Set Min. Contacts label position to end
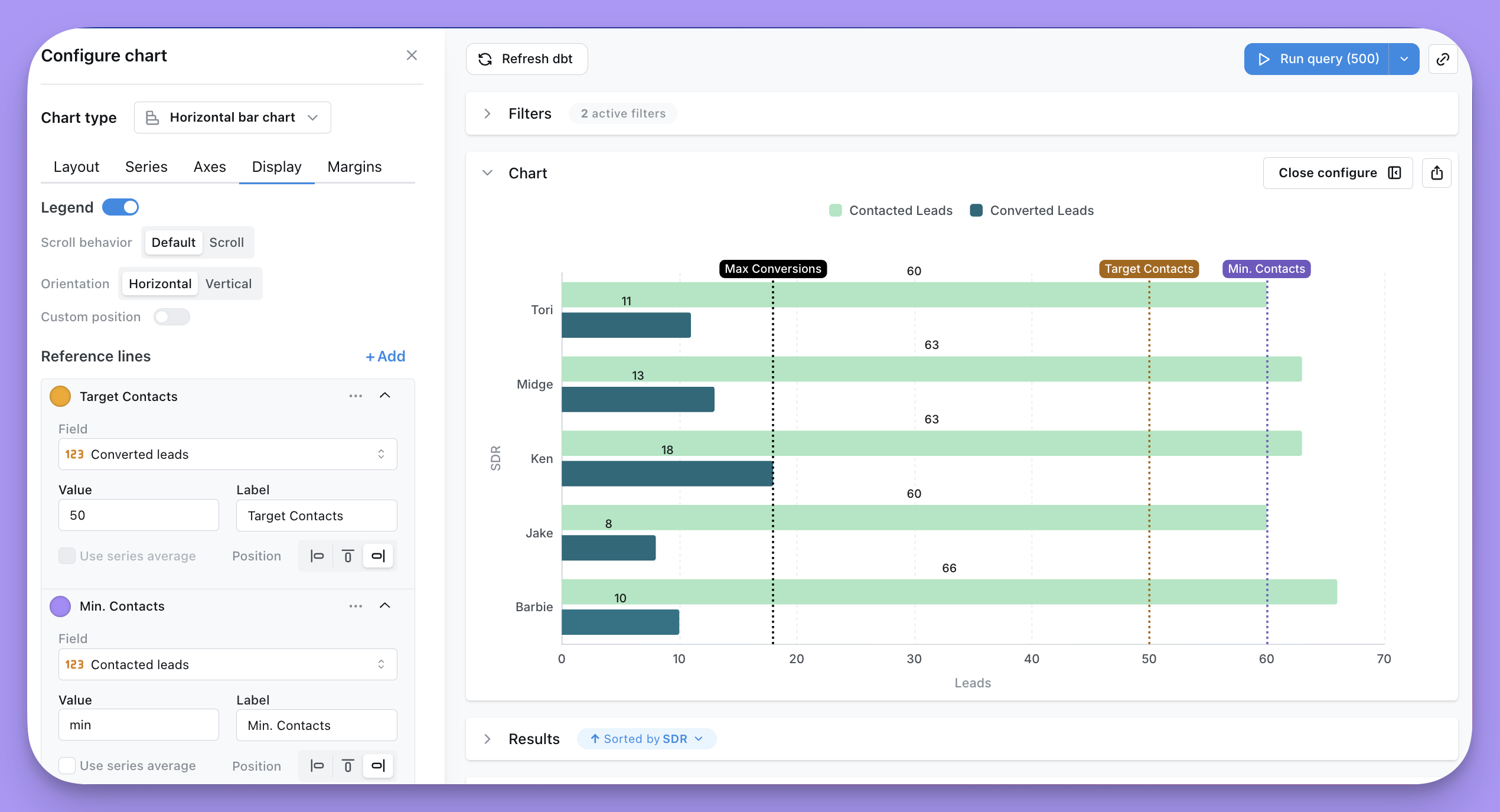Screen dimensions: 1500x812 point(378,766)
